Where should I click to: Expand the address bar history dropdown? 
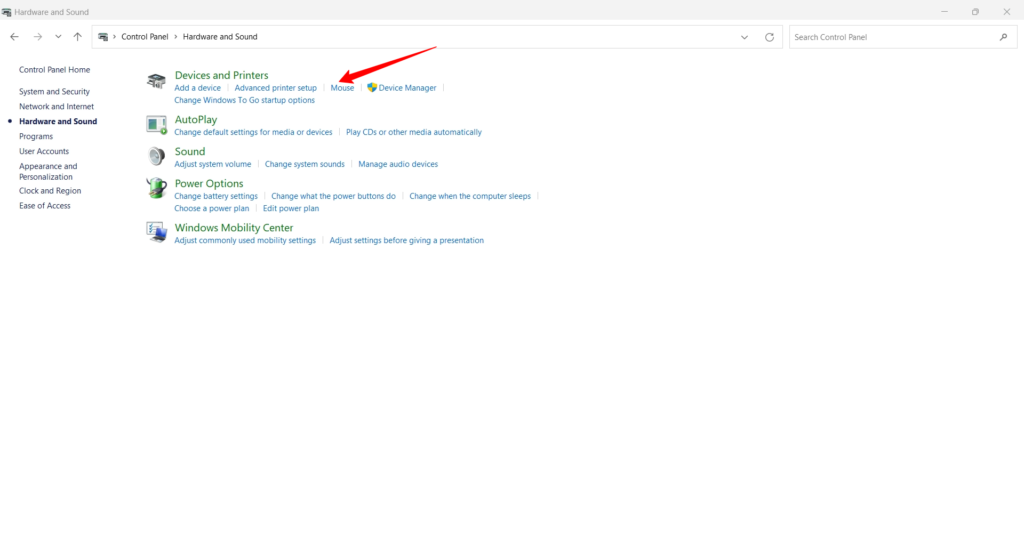pyautogui.click(x=744, y=37)
